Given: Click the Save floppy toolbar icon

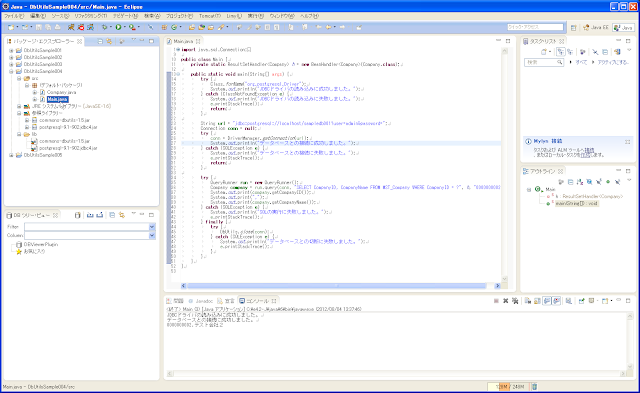Looking at the screenshot, I should 38,27.
